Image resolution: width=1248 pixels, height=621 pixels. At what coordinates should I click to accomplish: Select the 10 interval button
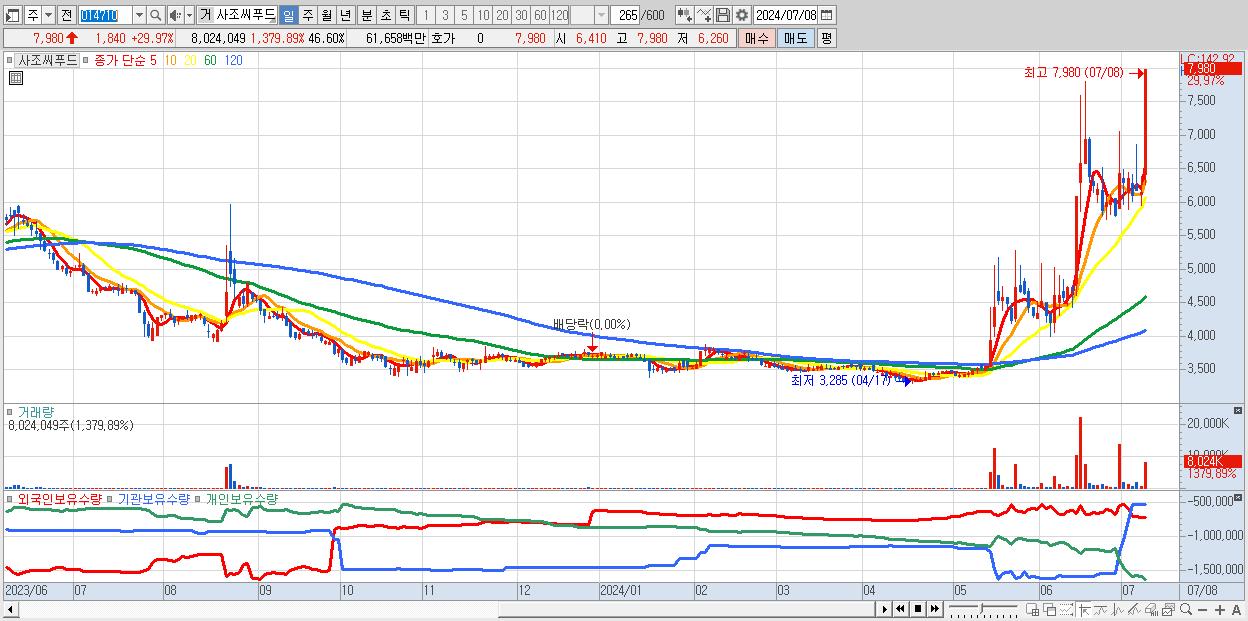coord(483,15)
